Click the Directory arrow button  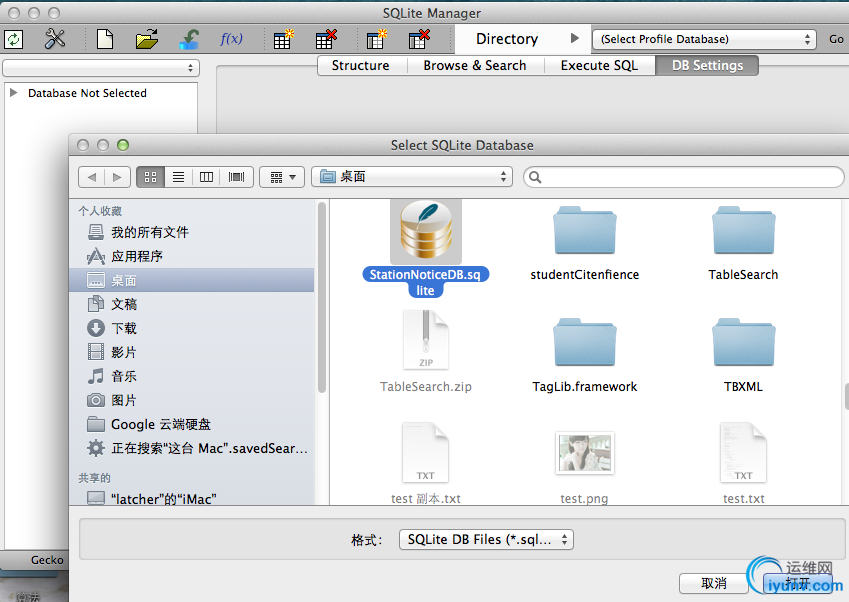[x=575, y=38]
